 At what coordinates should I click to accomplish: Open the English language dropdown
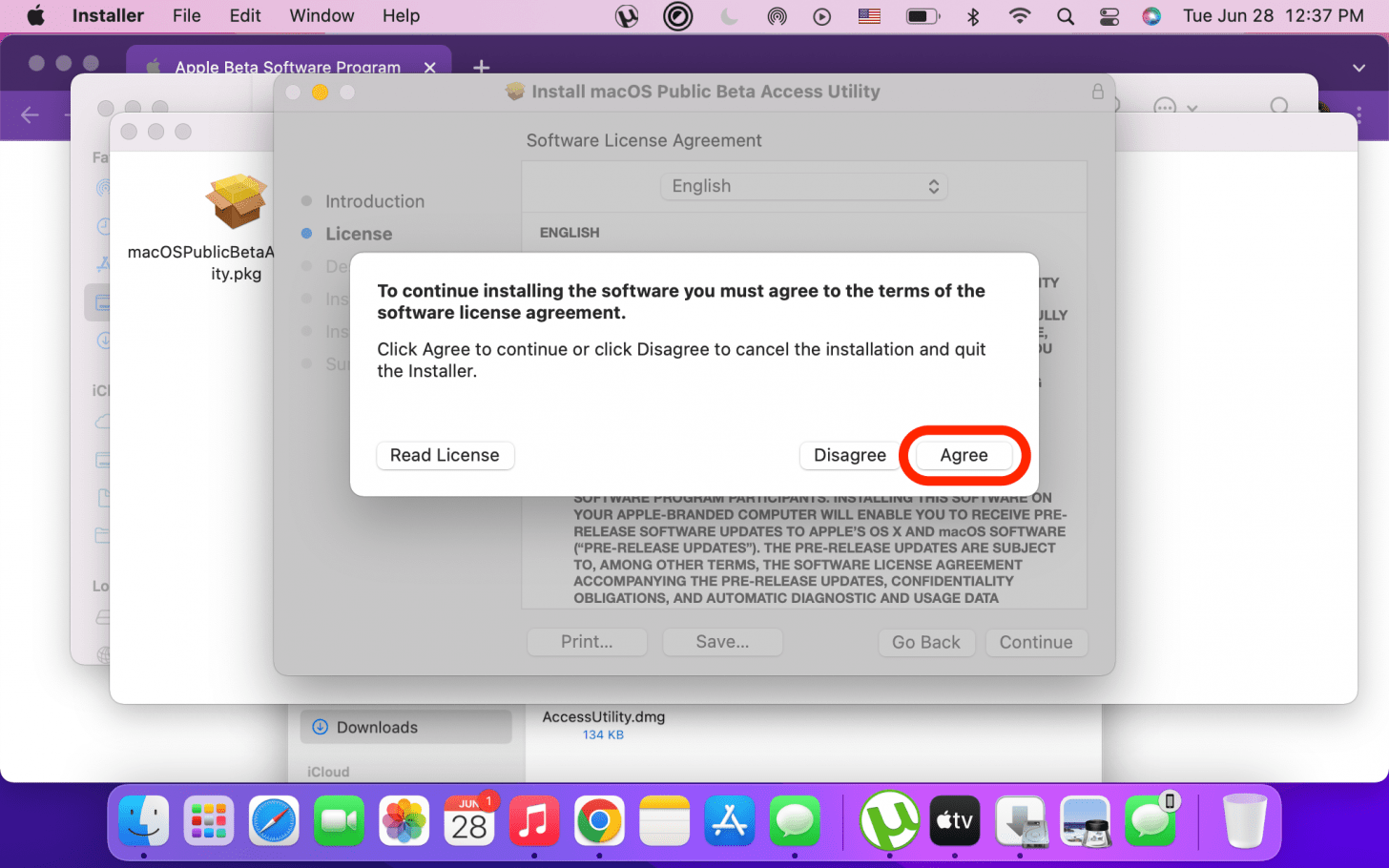click(x=803, y=186)
